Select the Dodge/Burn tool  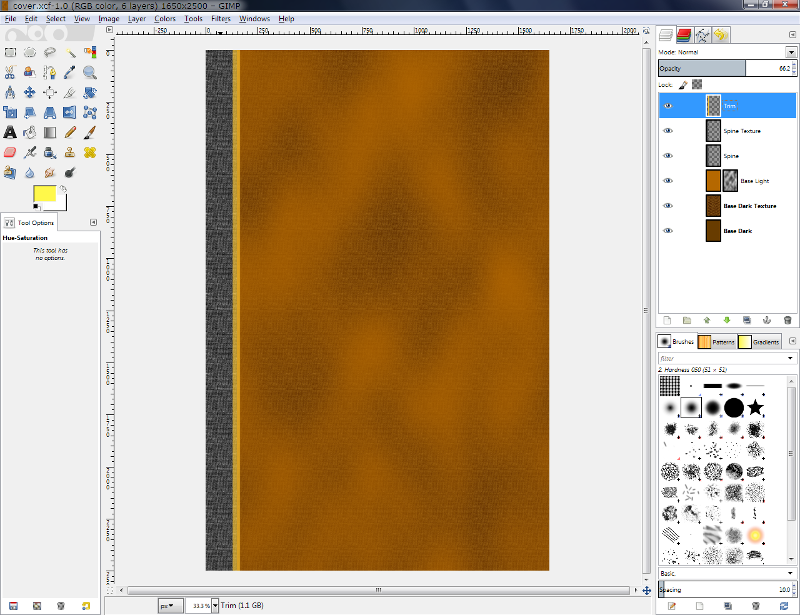coord(70,173)
